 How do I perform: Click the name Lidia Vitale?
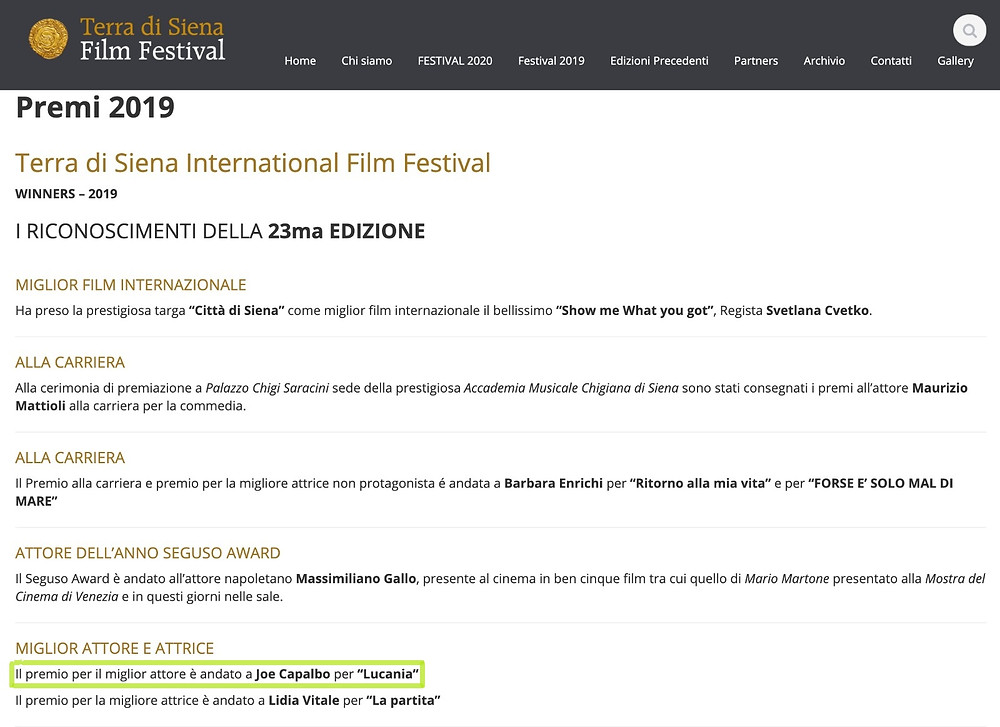click(x=304, y=700)
